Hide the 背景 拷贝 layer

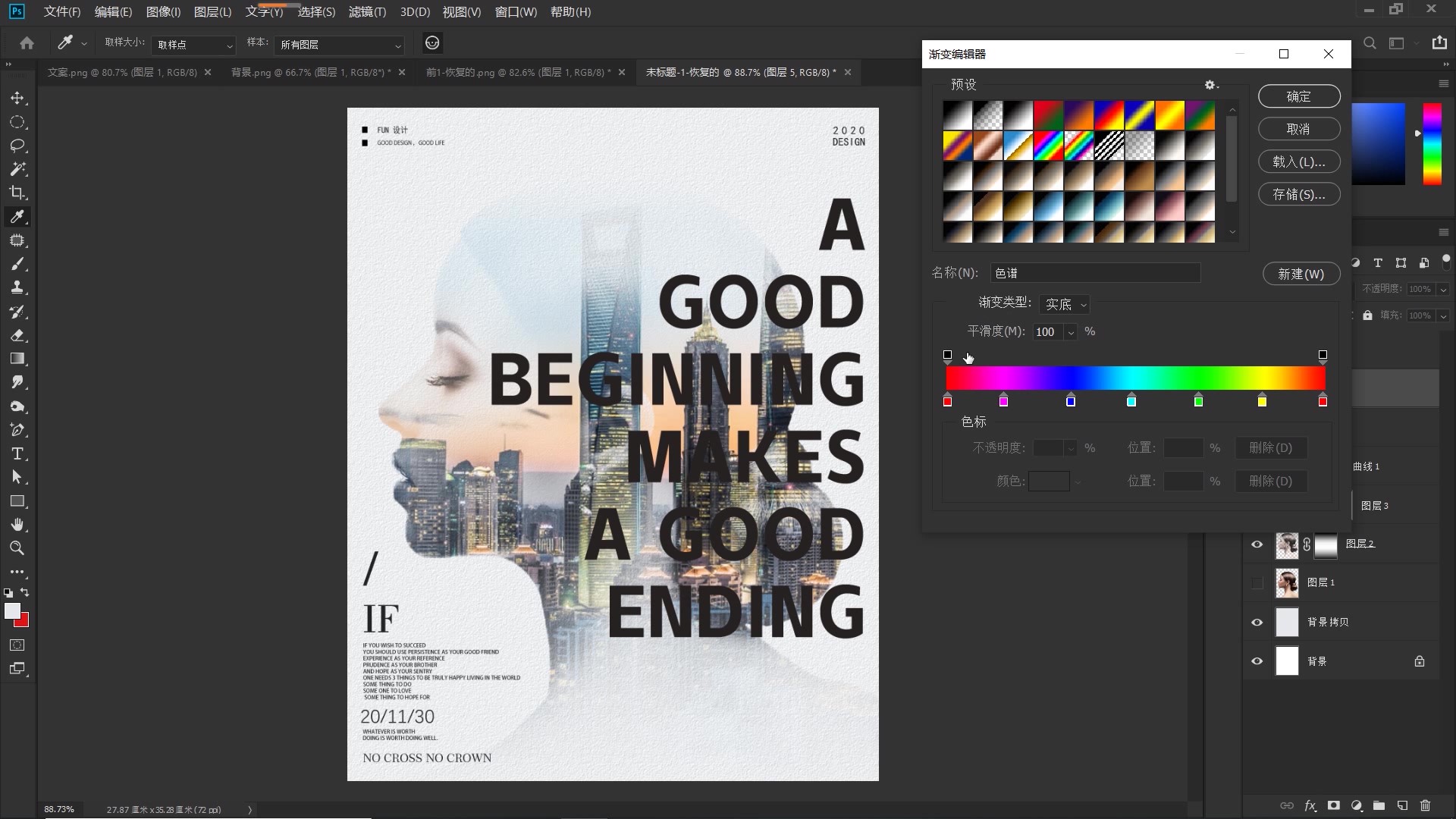tap(1257, 622)
